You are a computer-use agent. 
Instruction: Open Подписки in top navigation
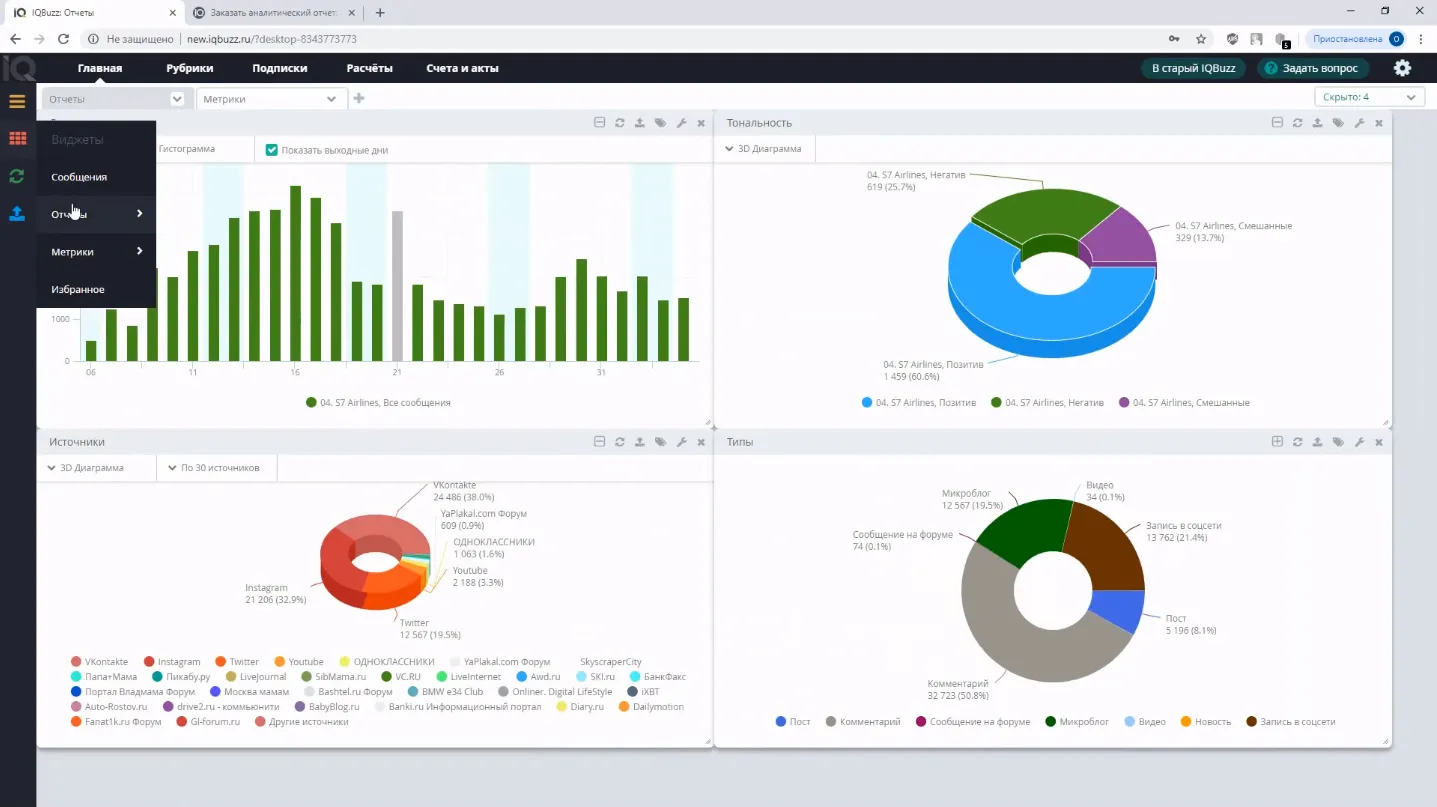click(280, 68)
